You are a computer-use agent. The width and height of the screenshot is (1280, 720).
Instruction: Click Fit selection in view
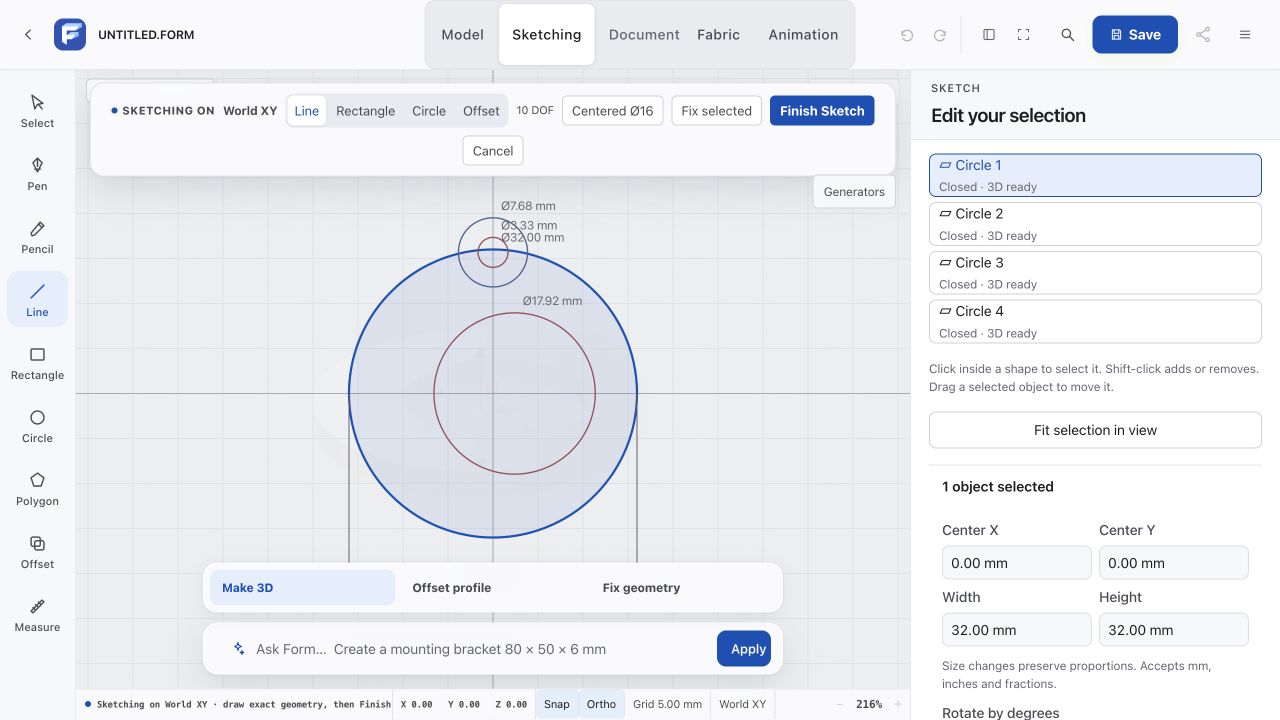point(1095,430)
